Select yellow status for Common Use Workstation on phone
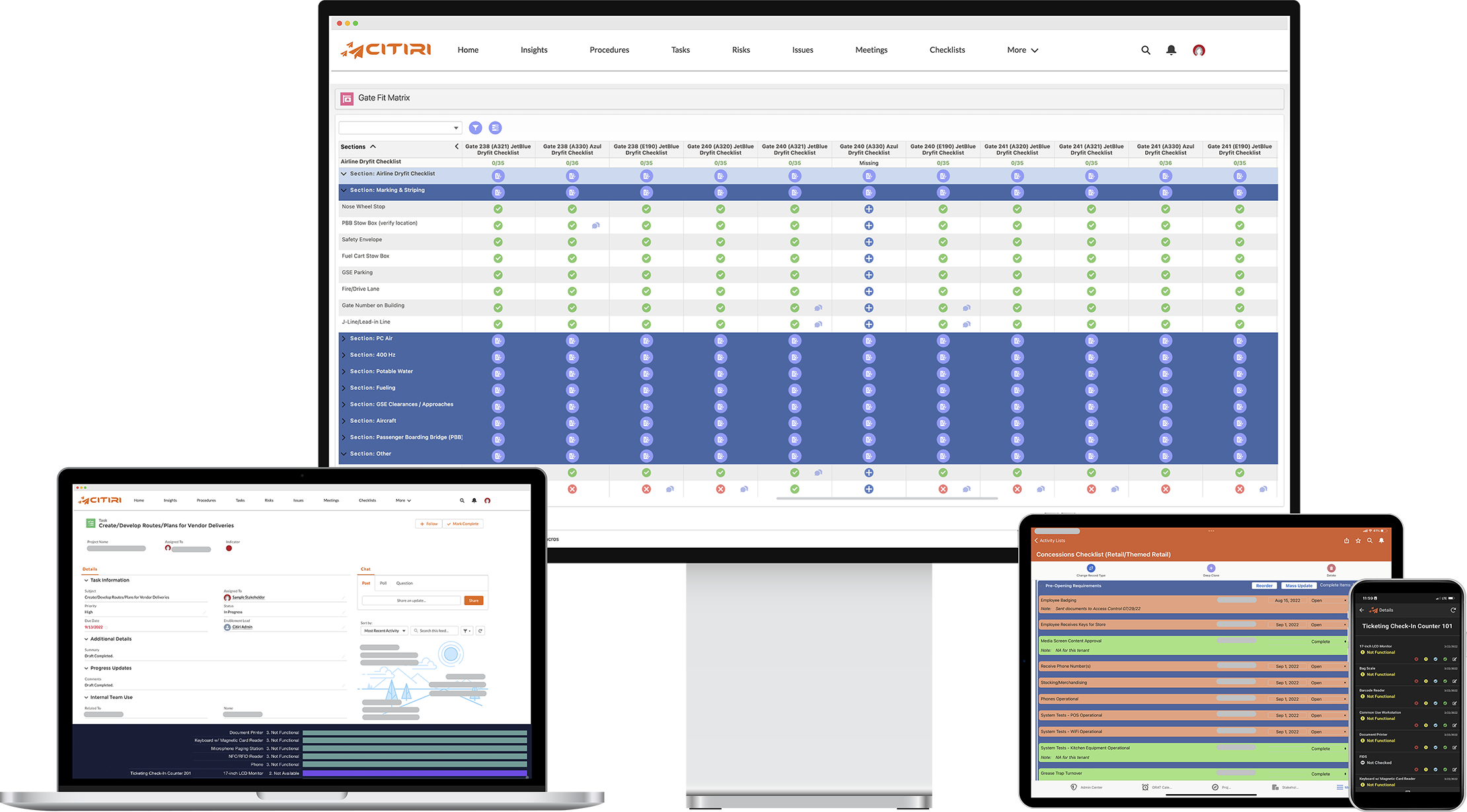The width and height of the screenshot is (1467, 812). [x=1426, y=725]
